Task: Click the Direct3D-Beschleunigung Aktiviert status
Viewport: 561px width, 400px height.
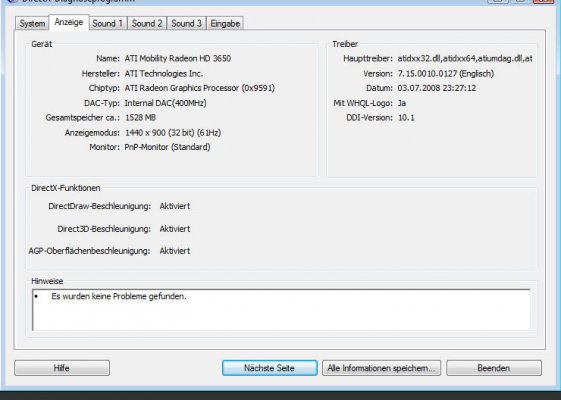Action: click(175, 229)
